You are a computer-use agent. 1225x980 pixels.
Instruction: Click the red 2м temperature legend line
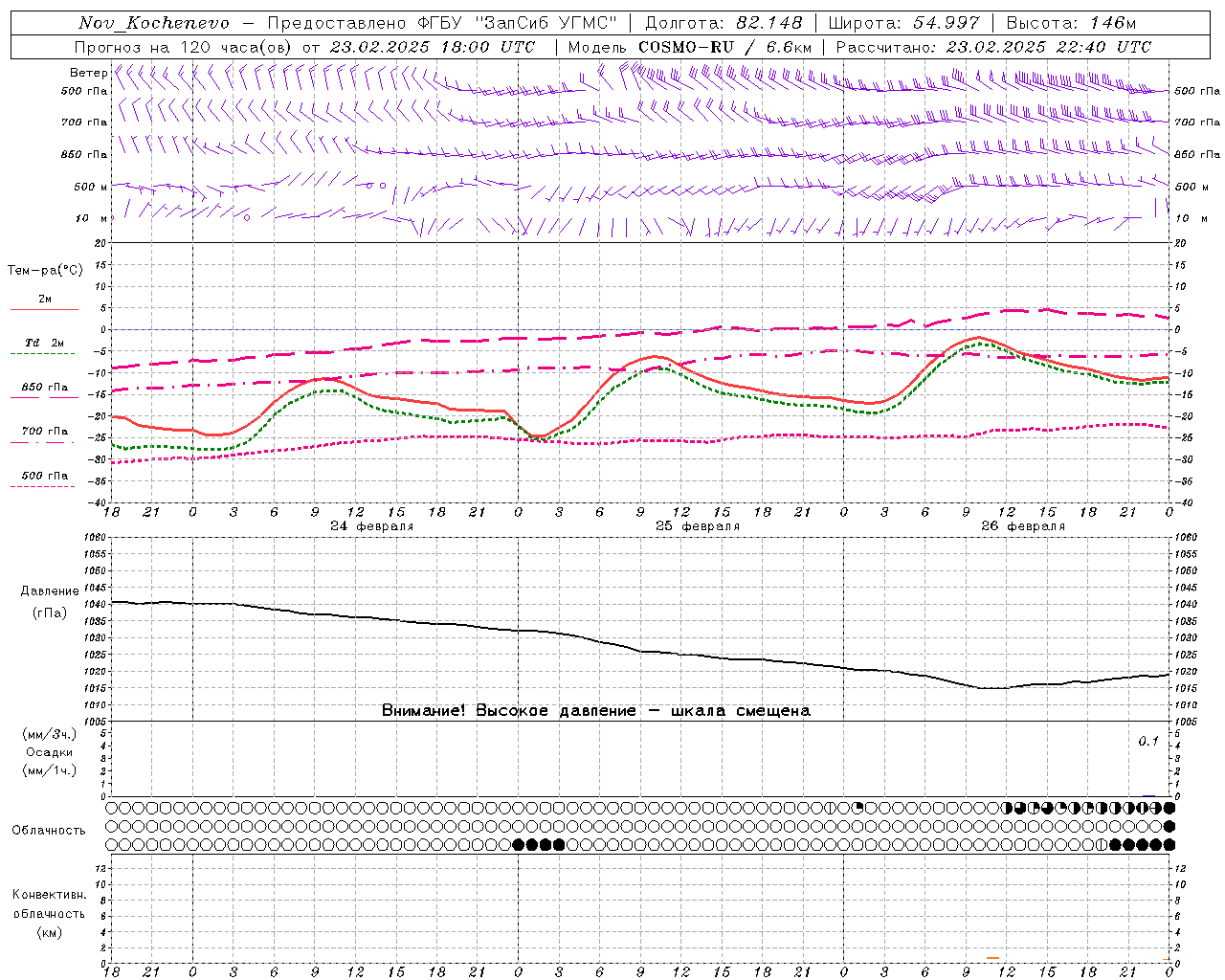(44, 309)
